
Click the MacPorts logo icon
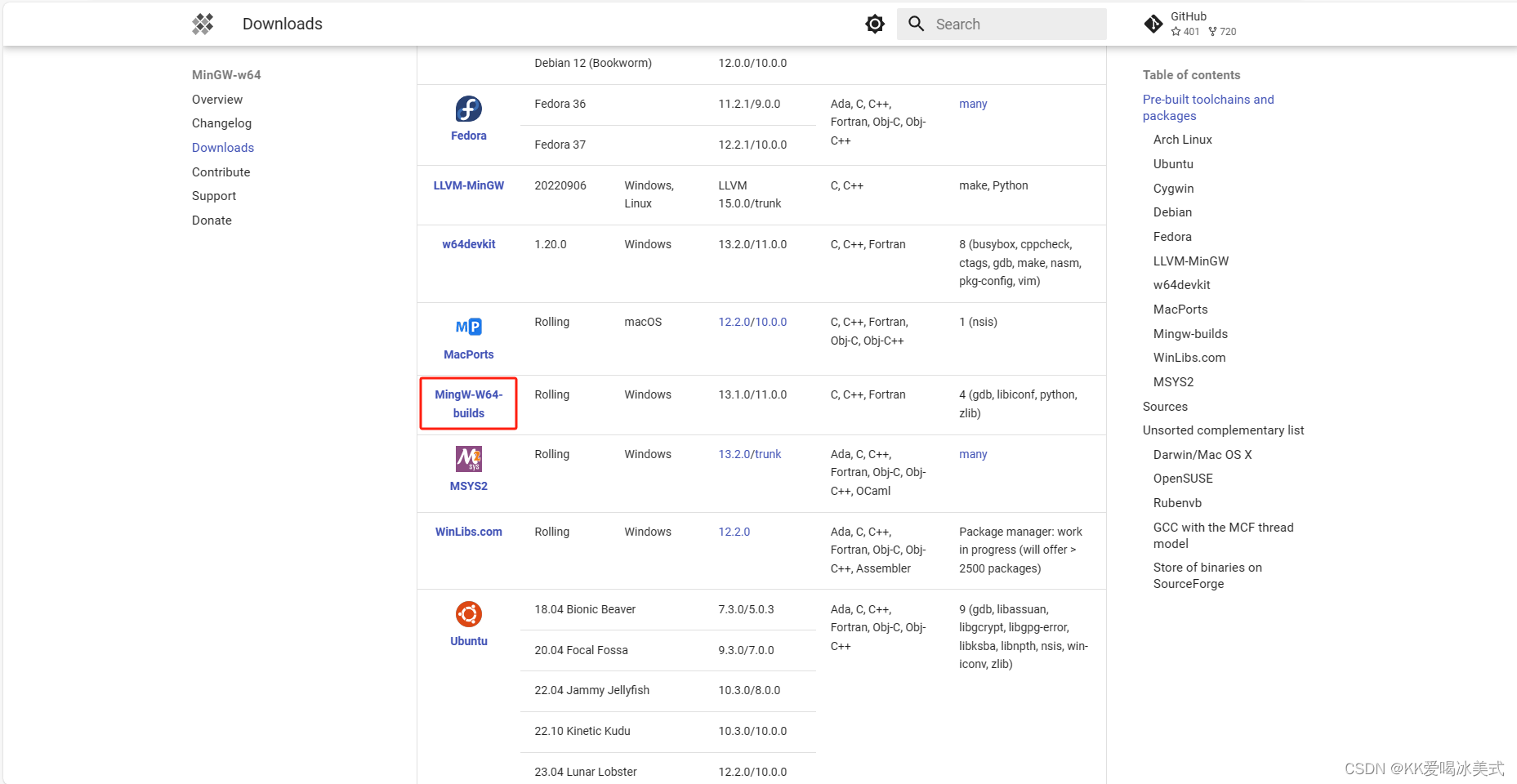tap(469, 327)
